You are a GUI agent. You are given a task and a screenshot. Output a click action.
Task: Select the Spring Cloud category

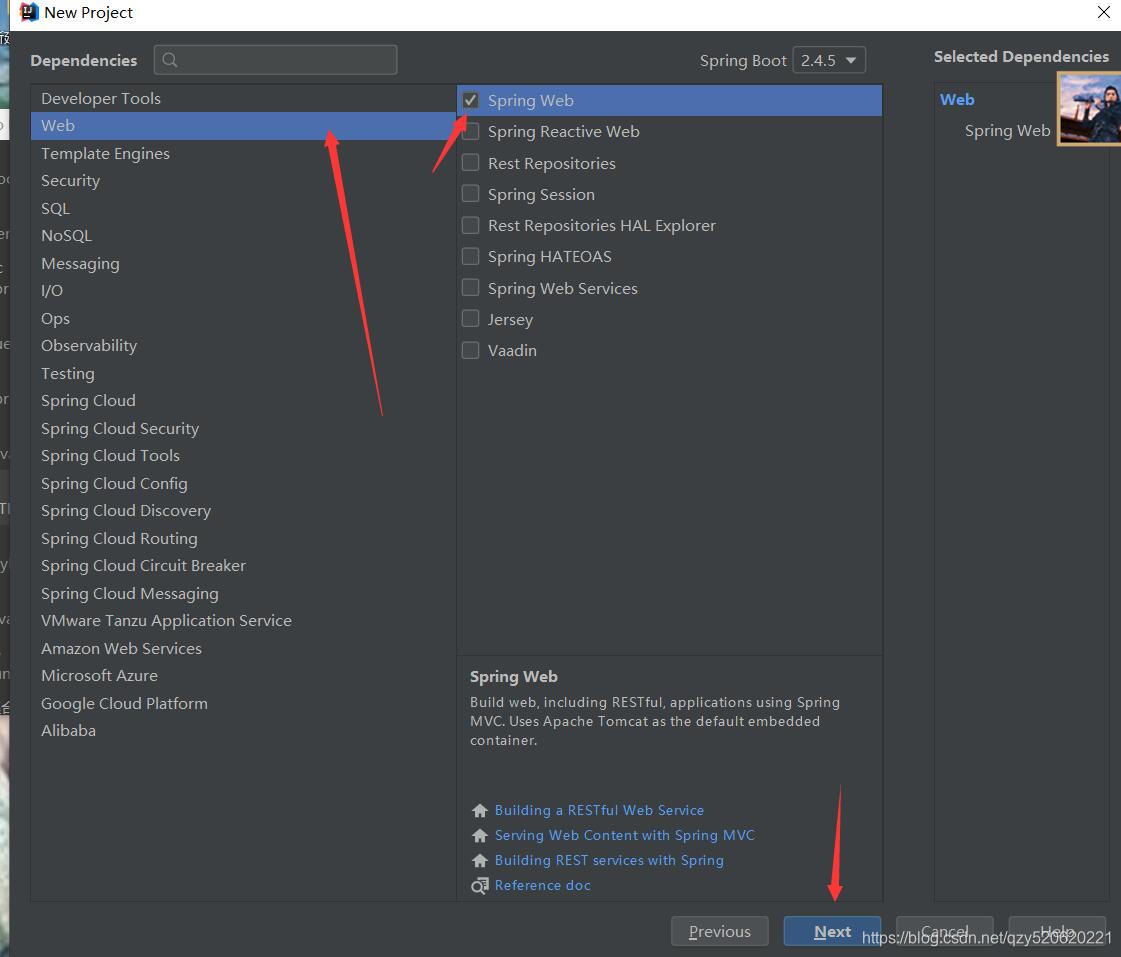tap(243, 401)
